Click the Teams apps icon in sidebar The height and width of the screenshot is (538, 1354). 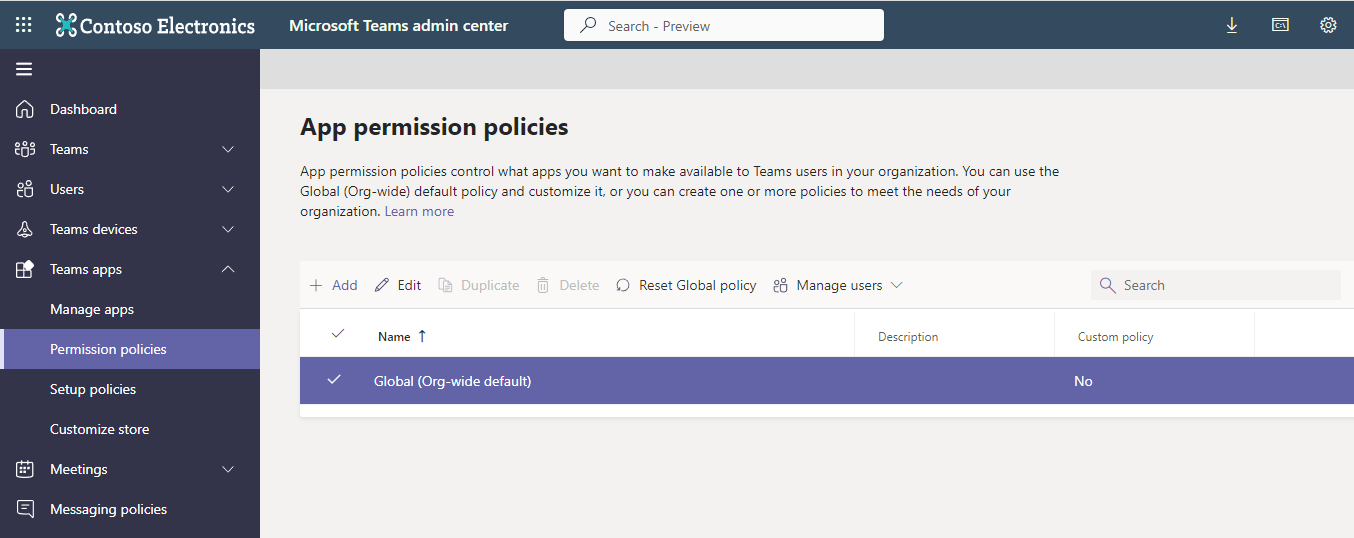click(x=25, y=269)
